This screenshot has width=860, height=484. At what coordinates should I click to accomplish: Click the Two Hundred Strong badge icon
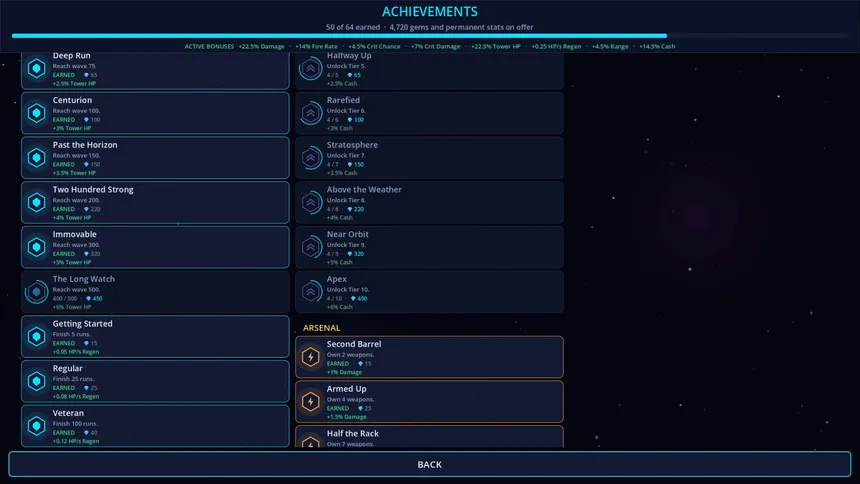click(x=37, y=202)
